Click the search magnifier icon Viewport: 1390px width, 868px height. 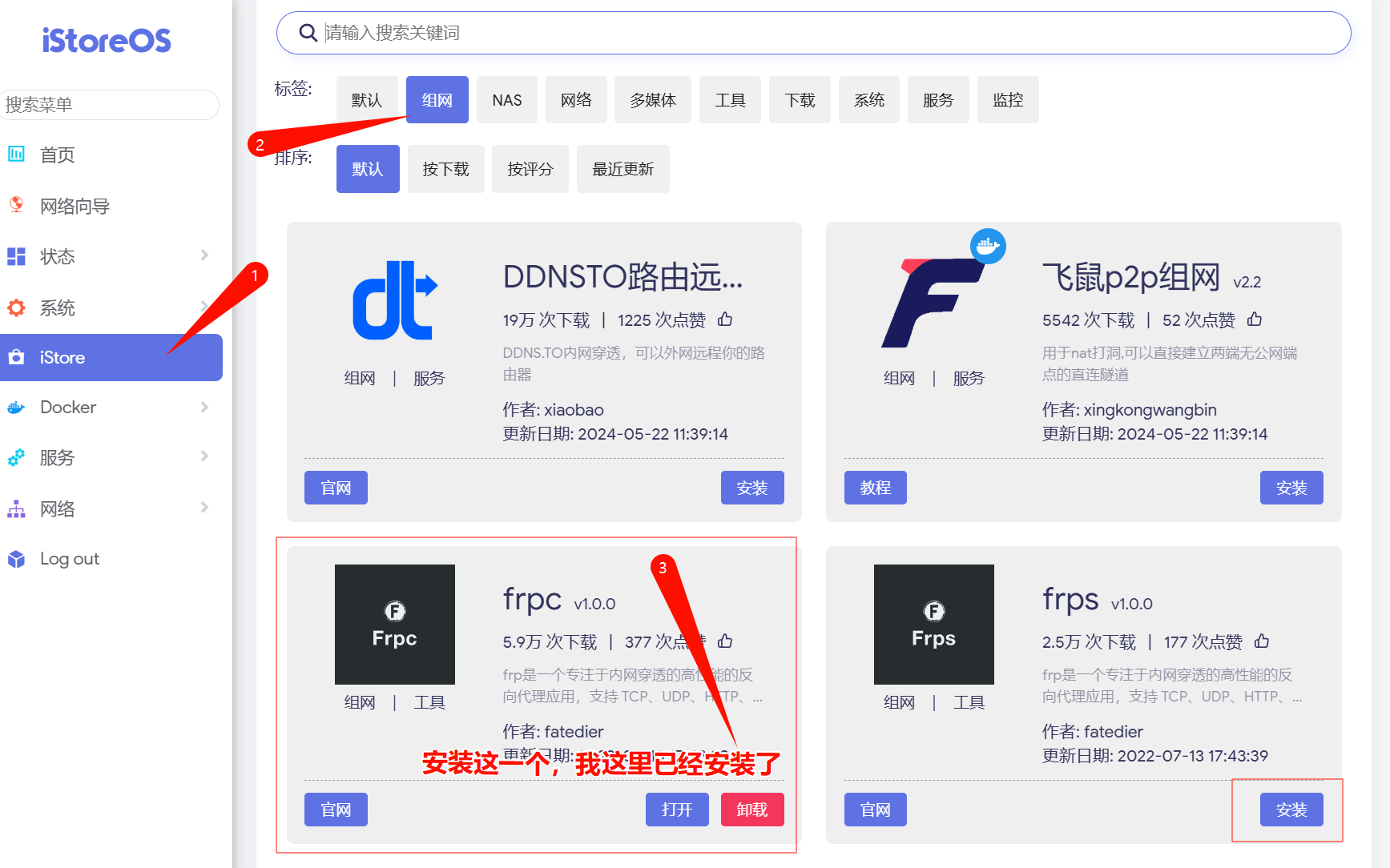(308, 32)
